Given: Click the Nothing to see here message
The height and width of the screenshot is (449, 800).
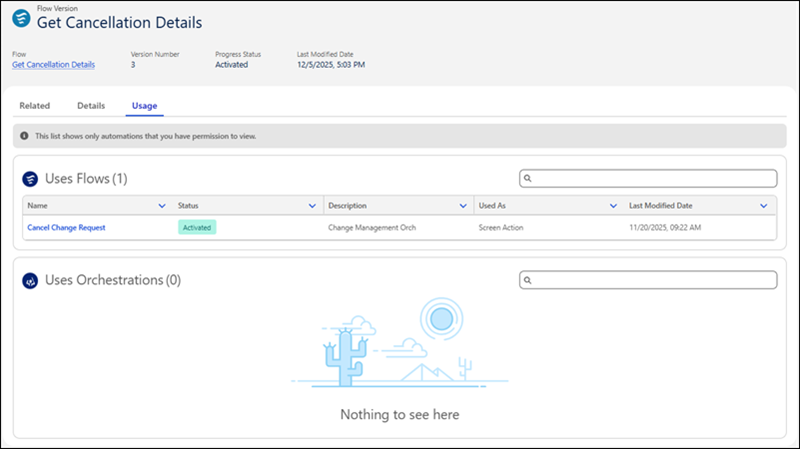Looking at the screenshot, I should (400, 414).
